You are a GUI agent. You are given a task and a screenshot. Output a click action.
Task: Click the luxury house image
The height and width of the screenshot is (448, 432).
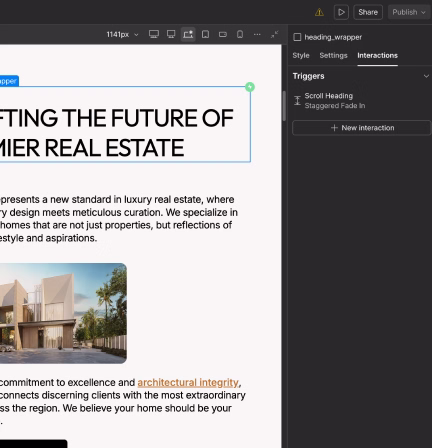tap(63, 313)
